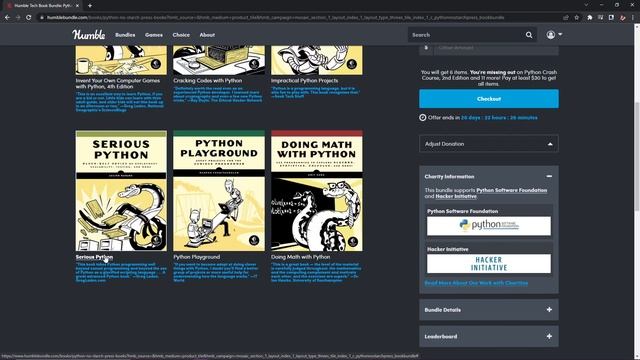Open the side panel icon in browser toolbar

point(611,18)
